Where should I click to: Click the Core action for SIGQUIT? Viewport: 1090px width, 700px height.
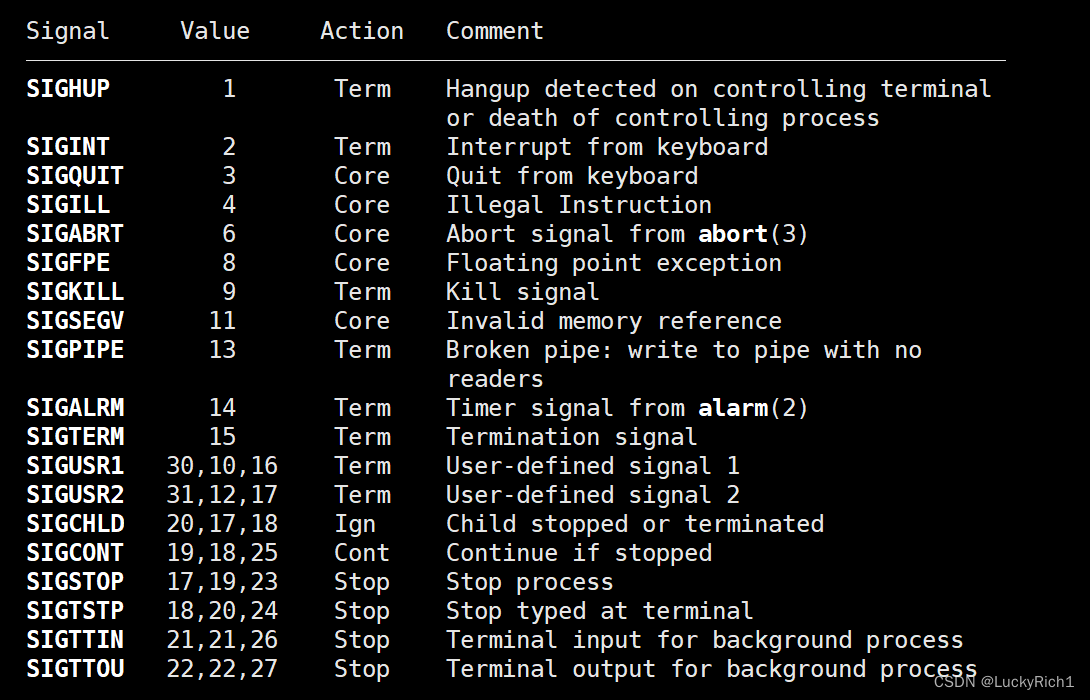click(361, 176)
